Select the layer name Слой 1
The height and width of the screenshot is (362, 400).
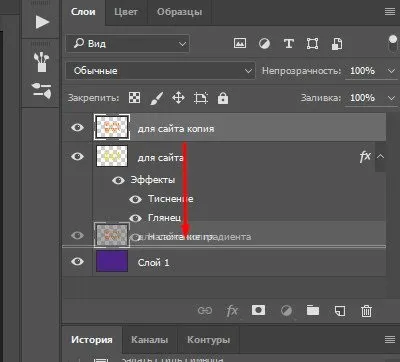(153, 263)
